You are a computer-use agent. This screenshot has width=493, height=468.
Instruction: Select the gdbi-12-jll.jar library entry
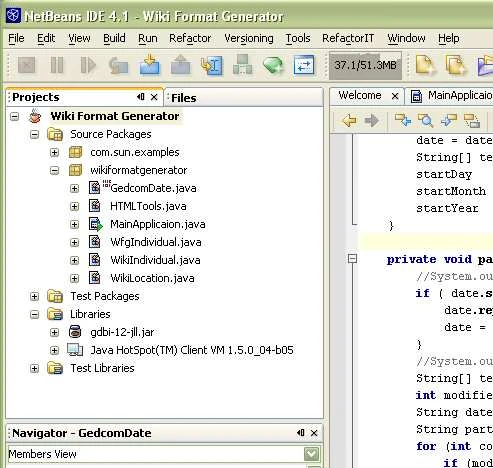(122, 332)
